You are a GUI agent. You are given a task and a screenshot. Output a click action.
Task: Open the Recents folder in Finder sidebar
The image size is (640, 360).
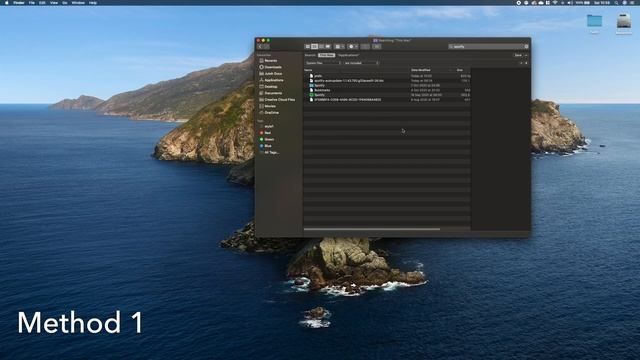(268, 60)
